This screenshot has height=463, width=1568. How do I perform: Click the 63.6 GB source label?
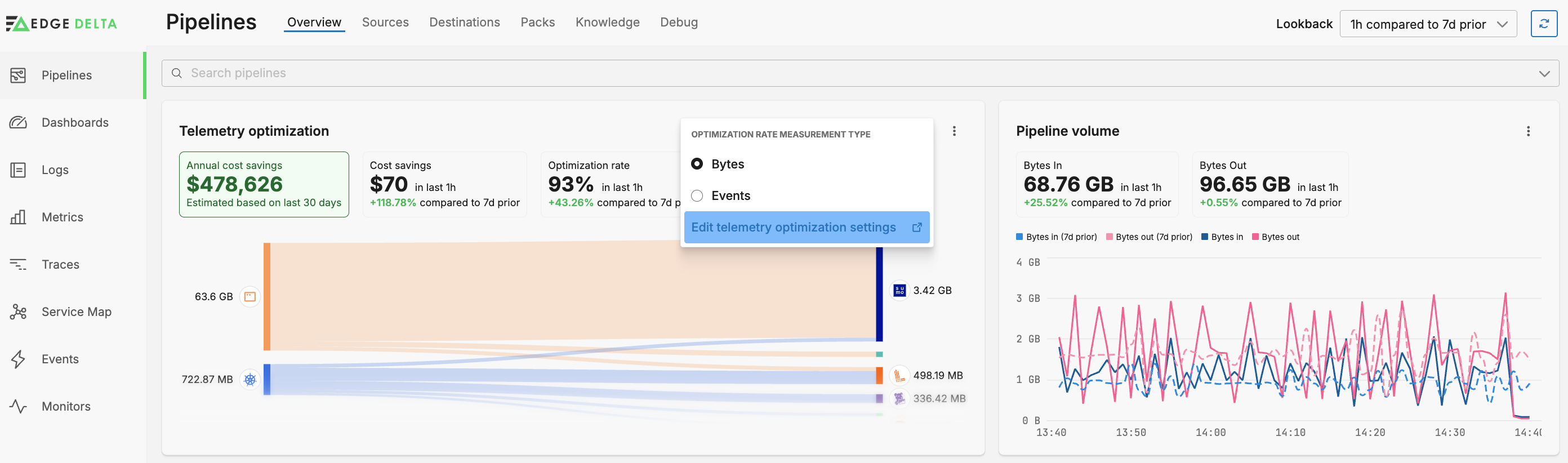click(x=213, y=297)
